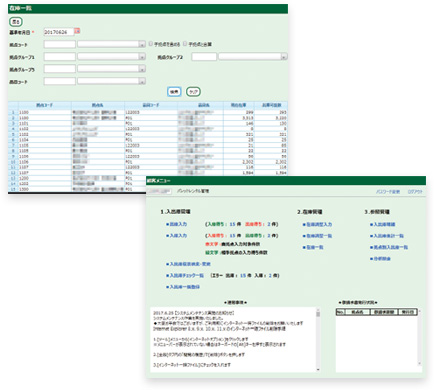Click the 拠点名 column header in the table
The width and height of the screenshot is (434, 390).
point(98,105)
